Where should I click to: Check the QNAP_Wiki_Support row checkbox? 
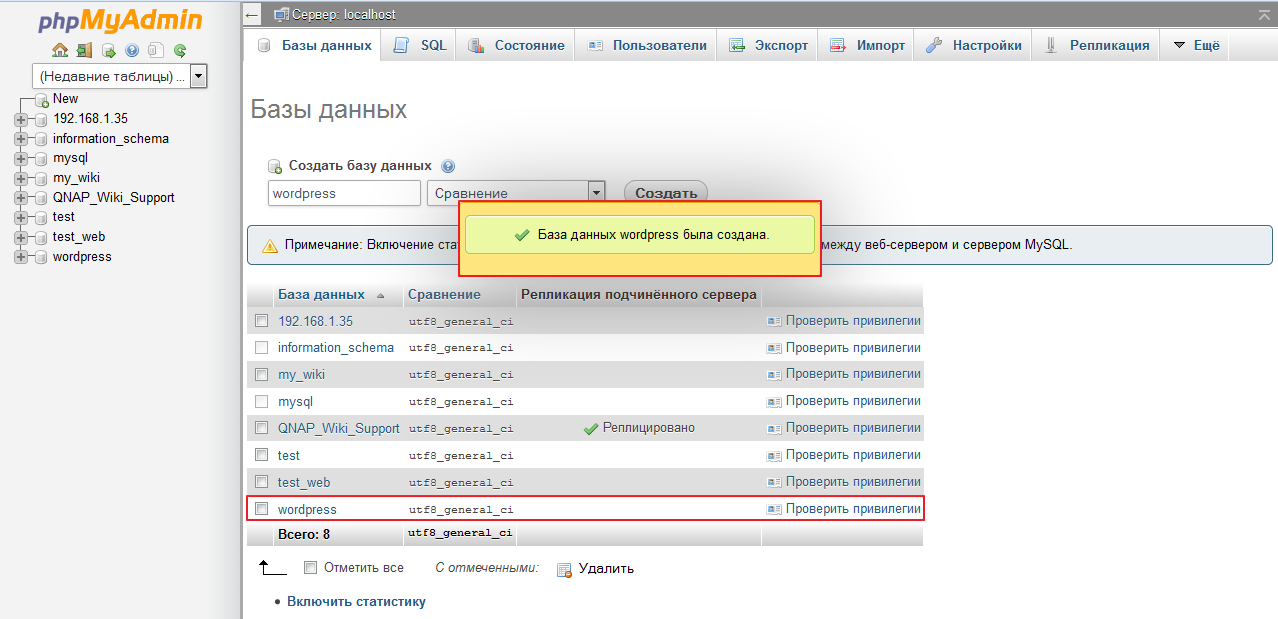click(261, 428)
